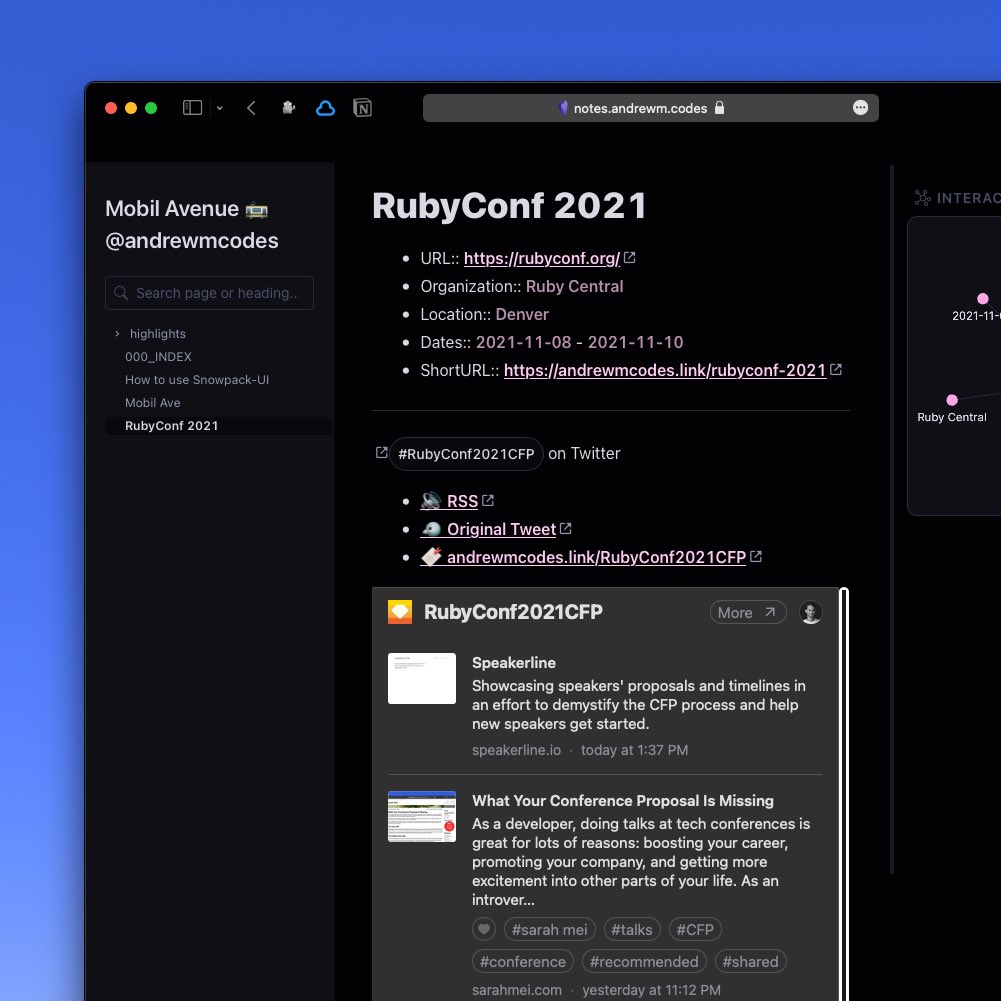The height and width of the screenshot is (1001, 1001).
Task: Open the Denver location link
Action: click(522, 314)
